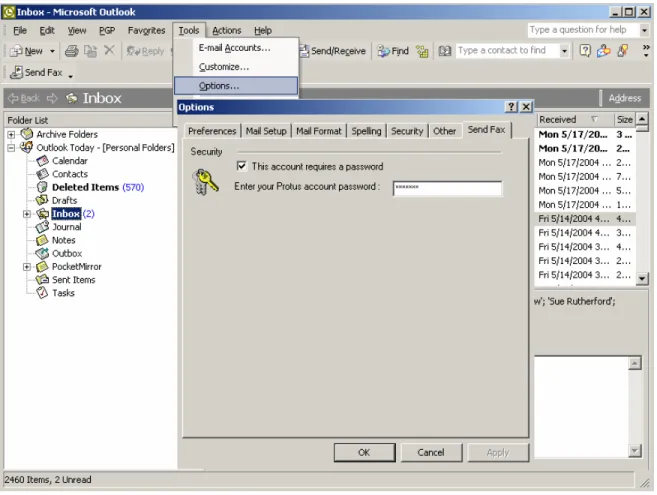The width and height of the screenshot is (657, 495).
Task: Click message list scrollbar down arrow
Action: click(642, 278)
